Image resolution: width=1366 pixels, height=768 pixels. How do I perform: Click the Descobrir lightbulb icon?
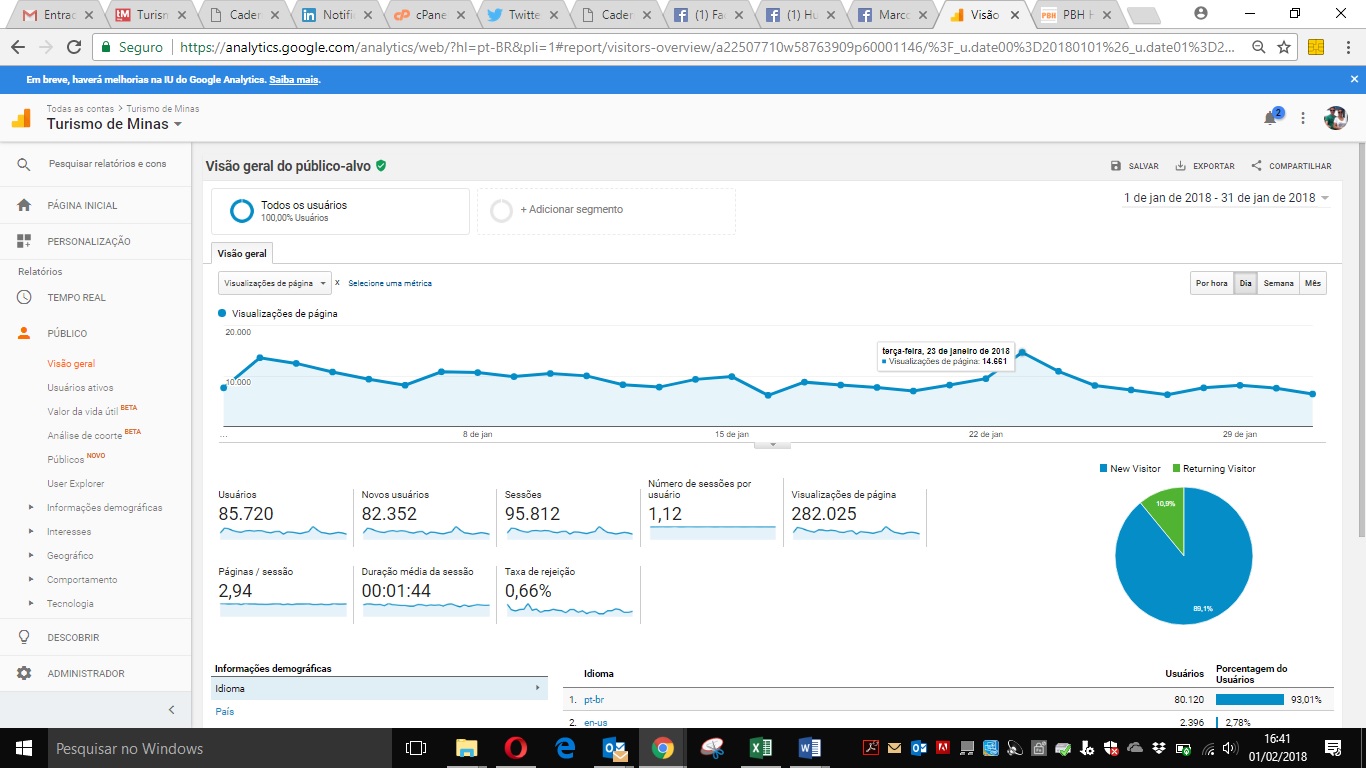[x=24, y=637]
